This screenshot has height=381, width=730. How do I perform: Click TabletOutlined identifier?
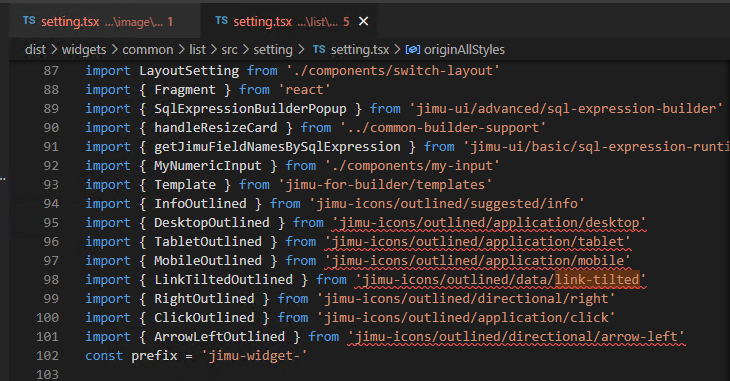[x=208, y=242]
